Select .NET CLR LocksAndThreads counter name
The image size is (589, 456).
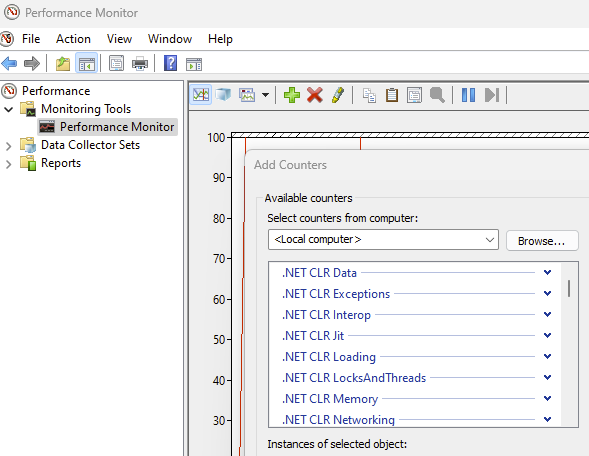(354, 378)
